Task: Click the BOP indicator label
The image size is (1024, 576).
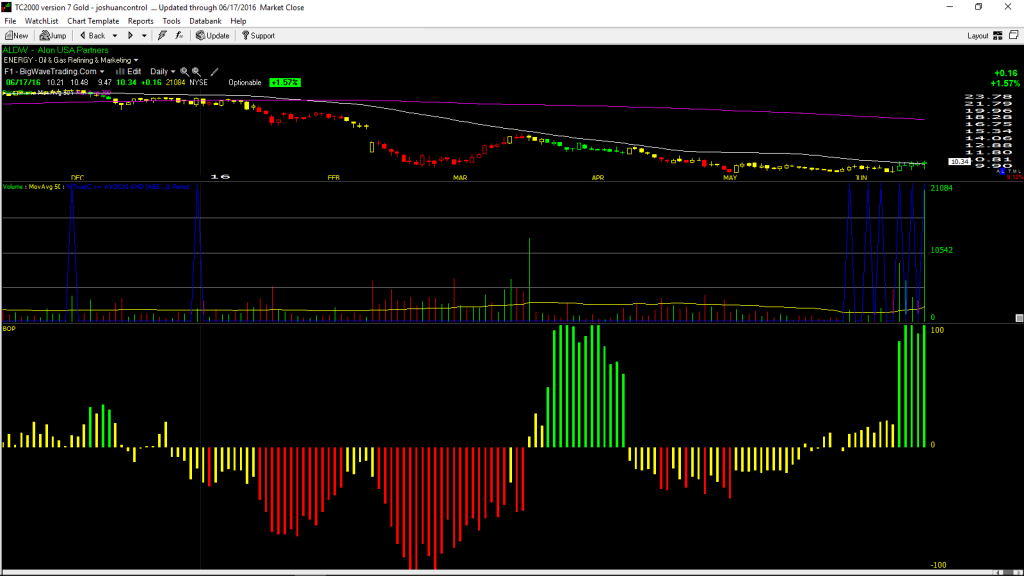Action: coord(9,328)
